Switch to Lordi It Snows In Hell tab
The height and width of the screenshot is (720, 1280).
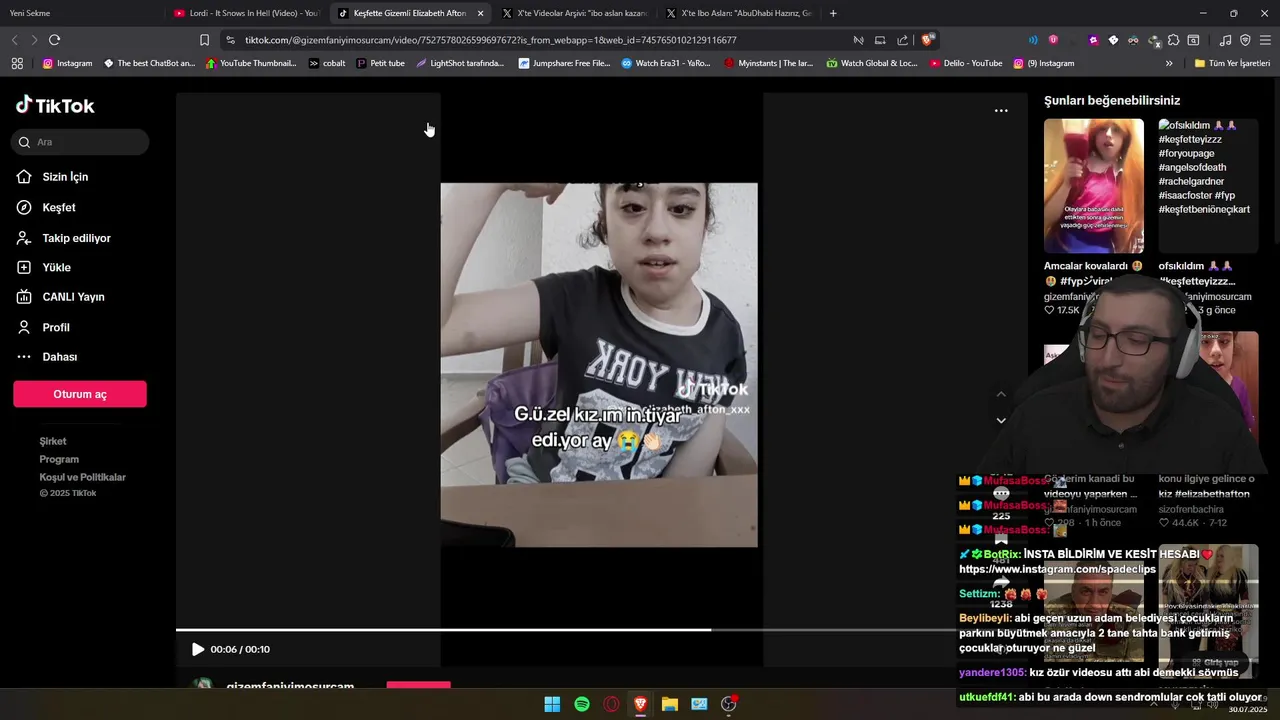point(245,13)
